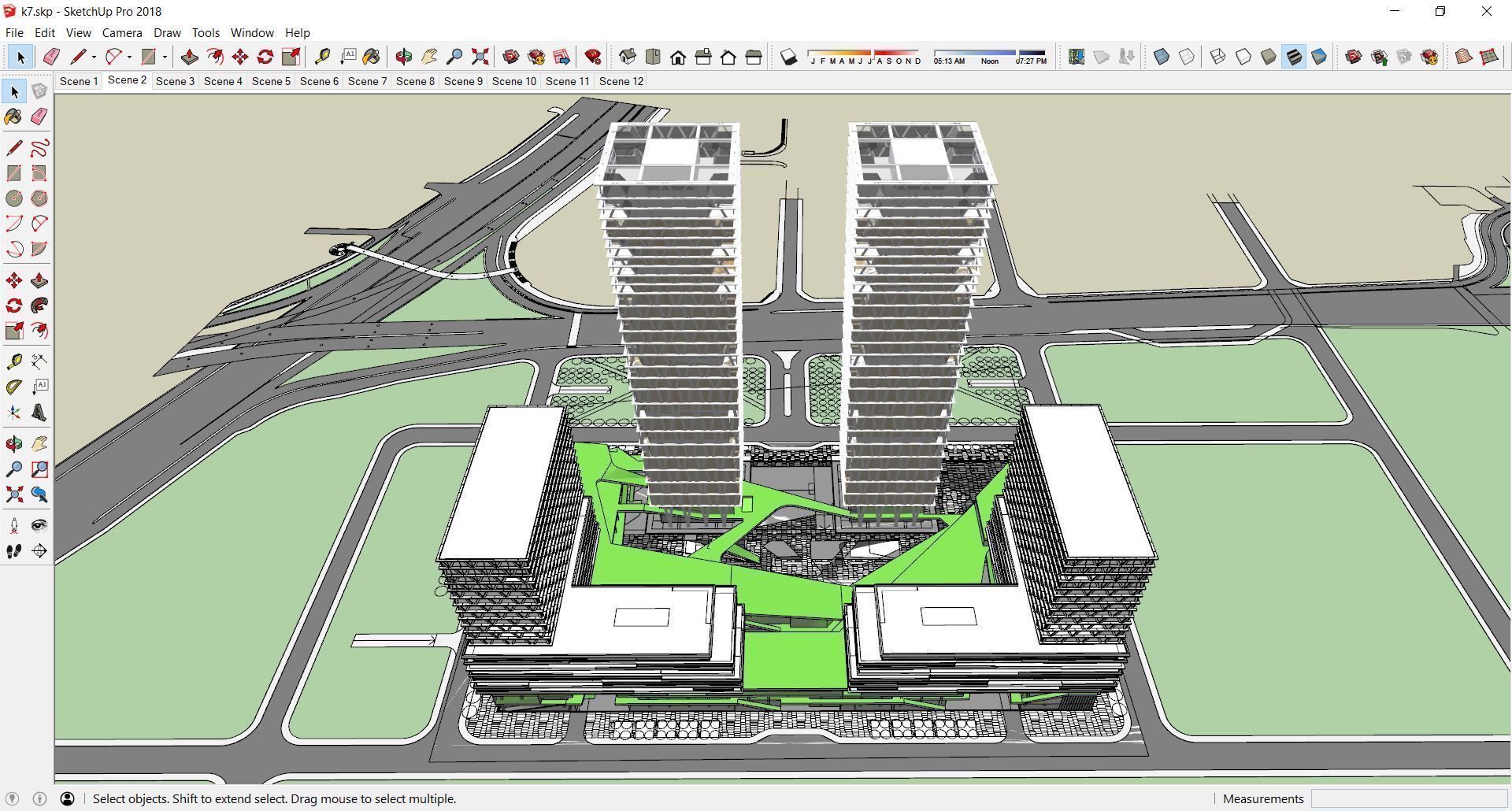
Task: Select the Circle tool in left toolbar
Action: pos(14,198)
